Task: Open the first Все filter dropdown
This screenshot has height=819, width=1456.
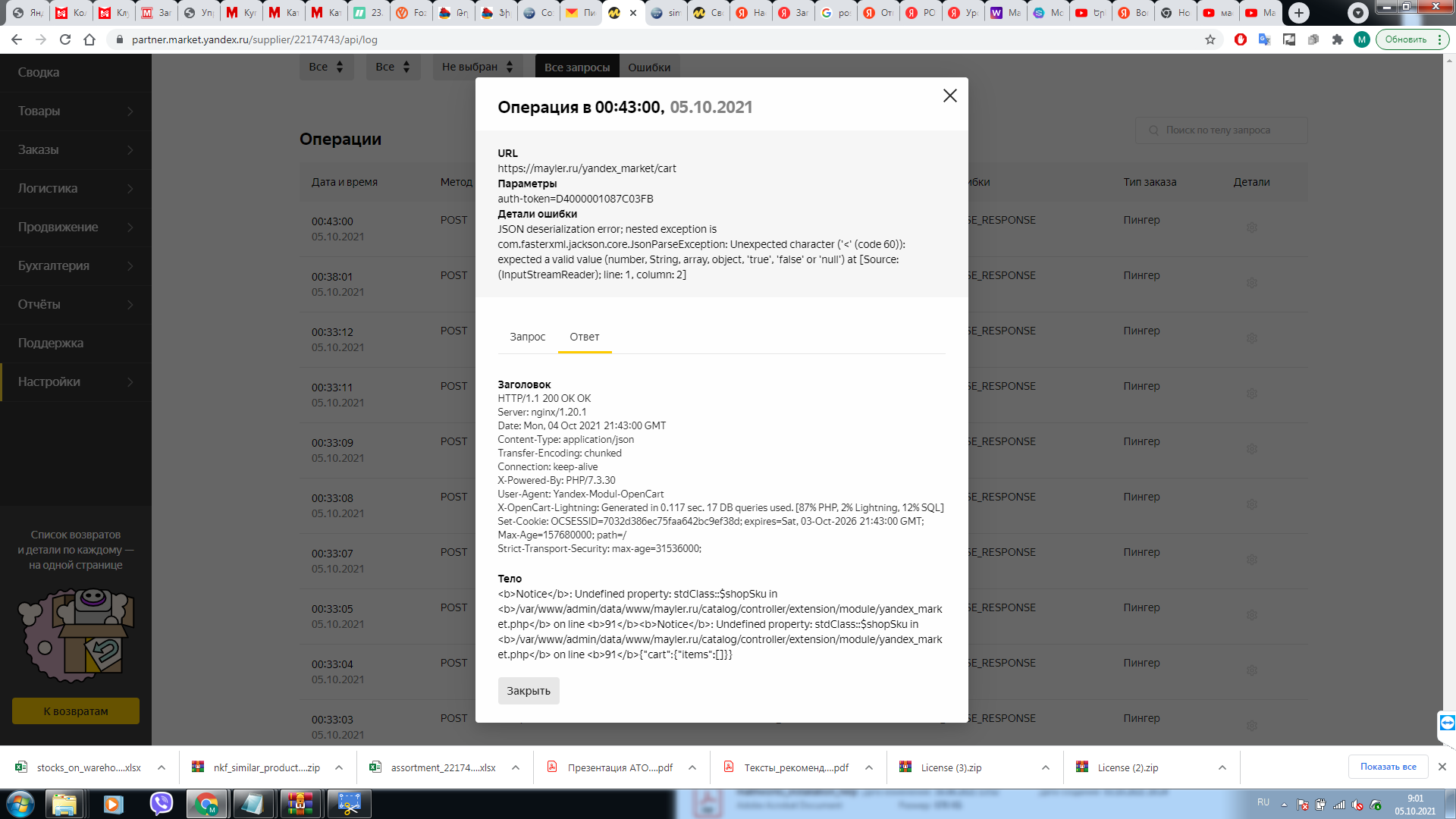Action: pos(327,67)
